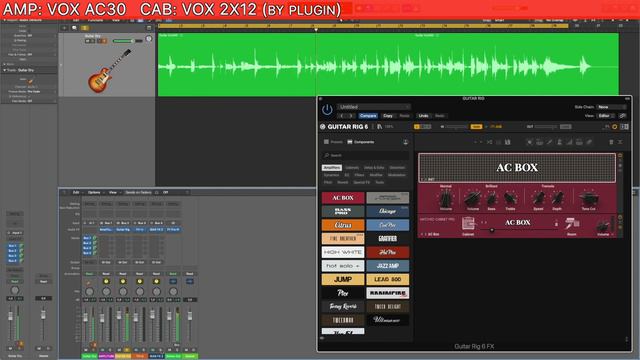Select the Jazz Amp component
Viewport: 640px width, 360px height.
pyautogui.click(x=387, y=266)
